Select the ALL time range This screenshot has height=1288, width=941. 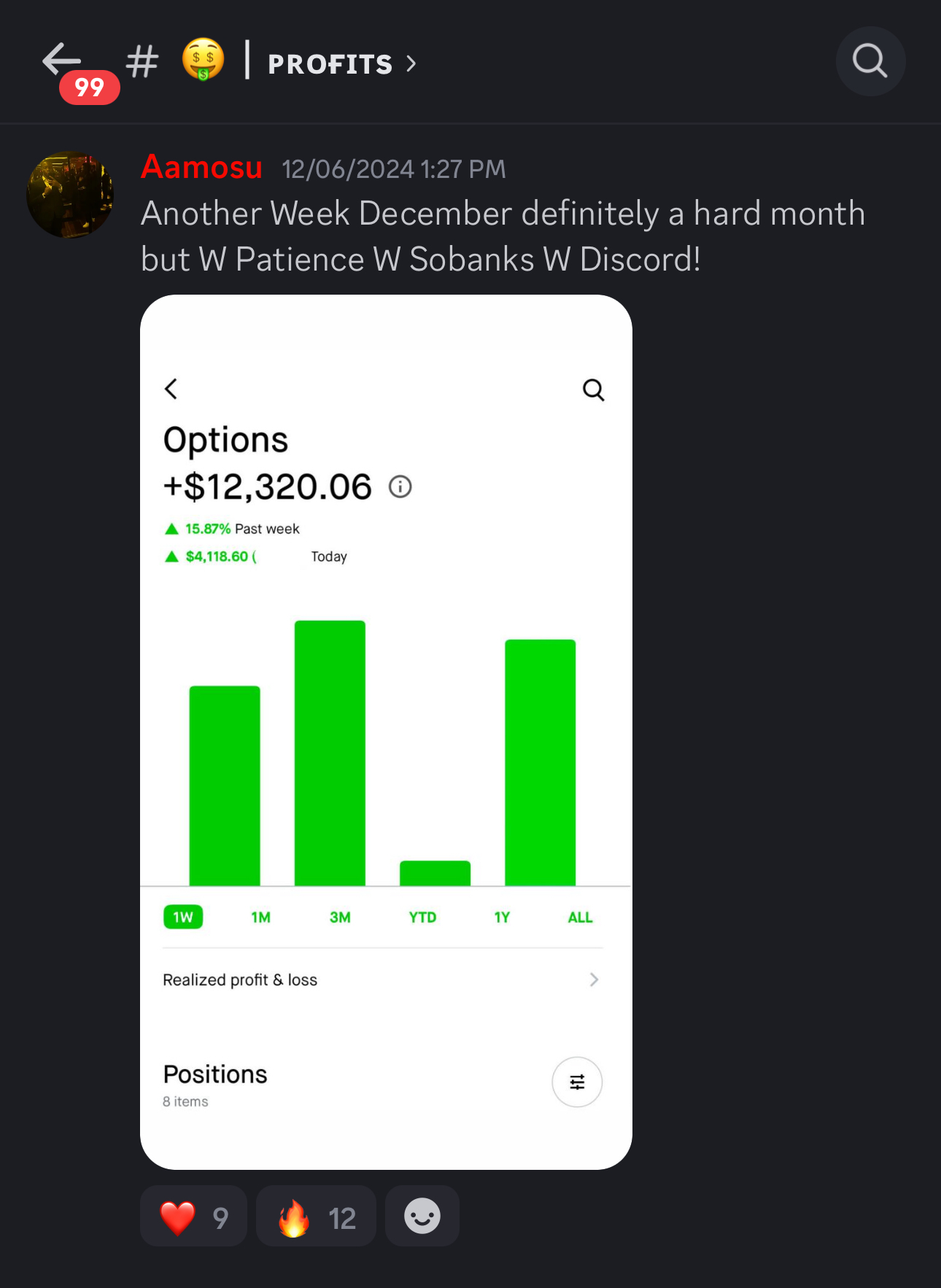580,917
